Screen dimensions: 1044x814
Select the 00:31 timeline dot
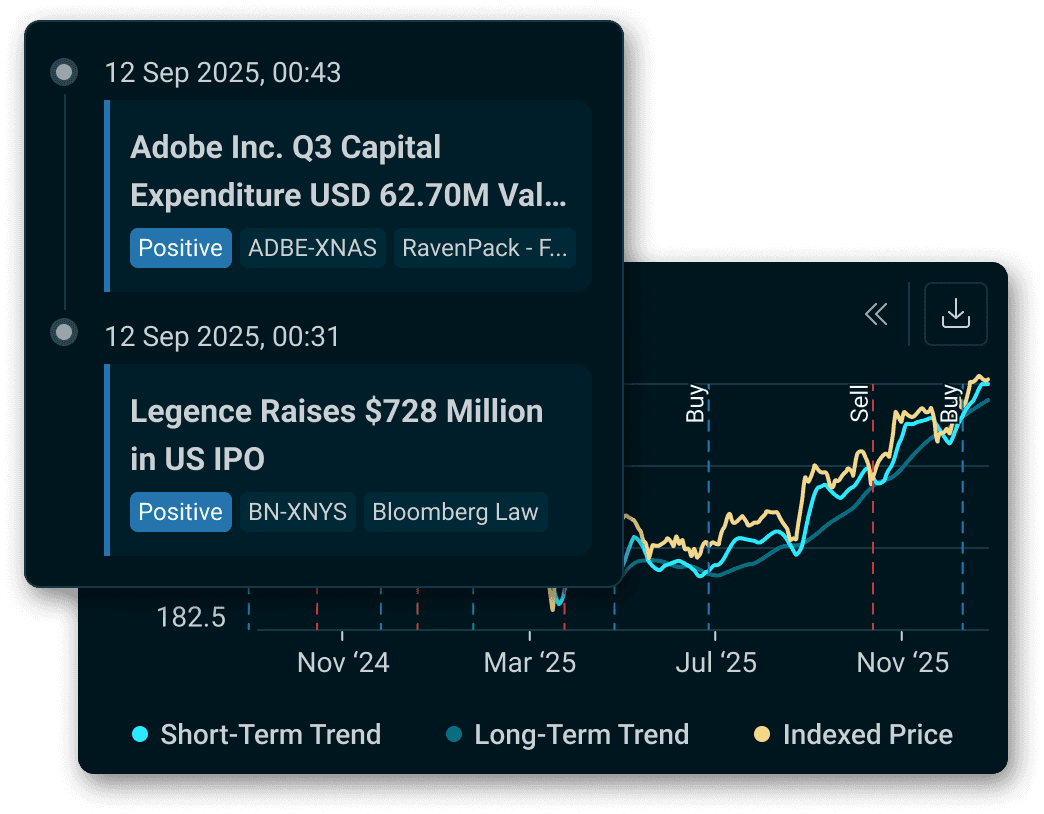point(65,332)
